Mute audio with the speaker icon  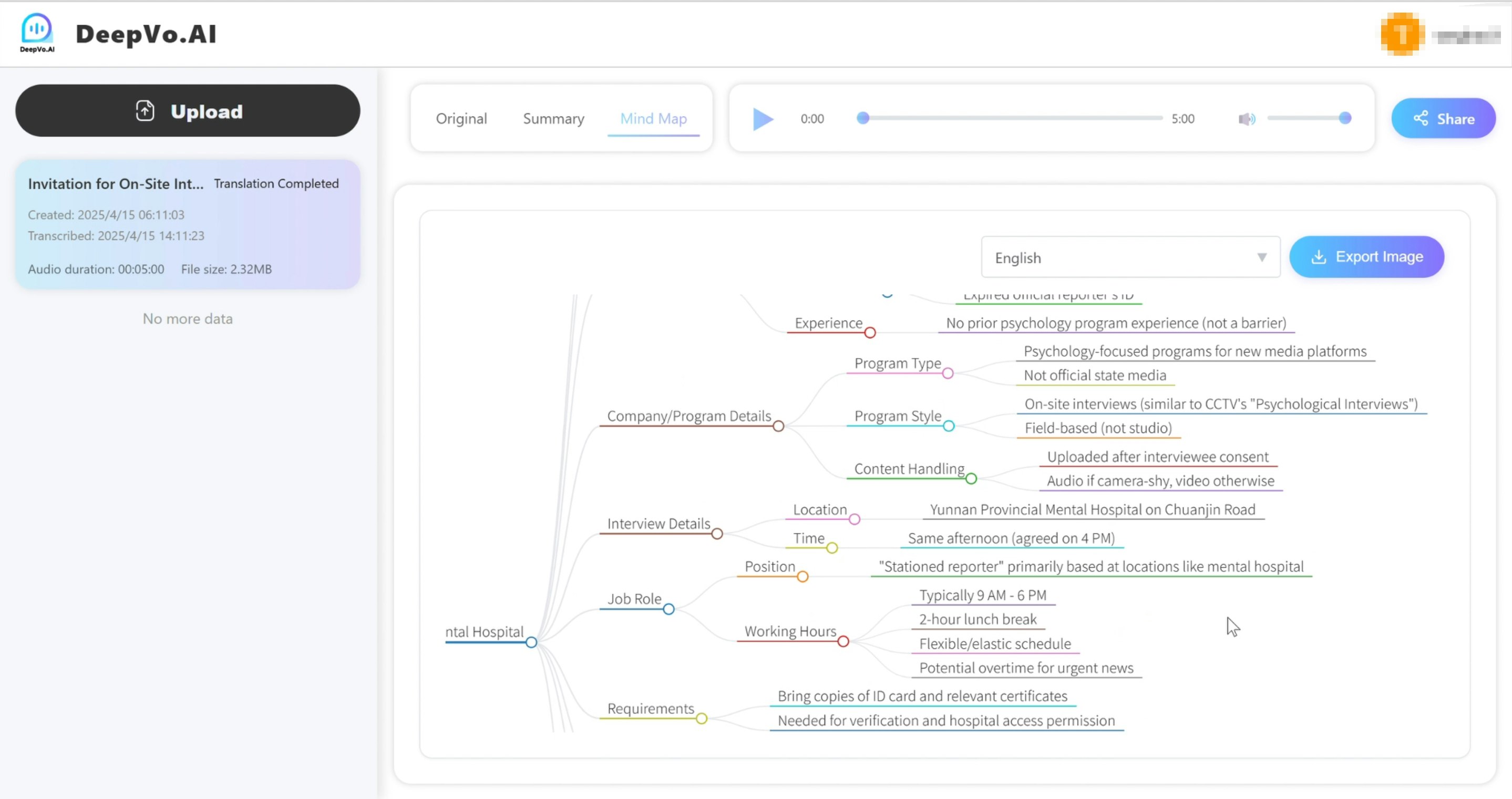[1246, 119]
